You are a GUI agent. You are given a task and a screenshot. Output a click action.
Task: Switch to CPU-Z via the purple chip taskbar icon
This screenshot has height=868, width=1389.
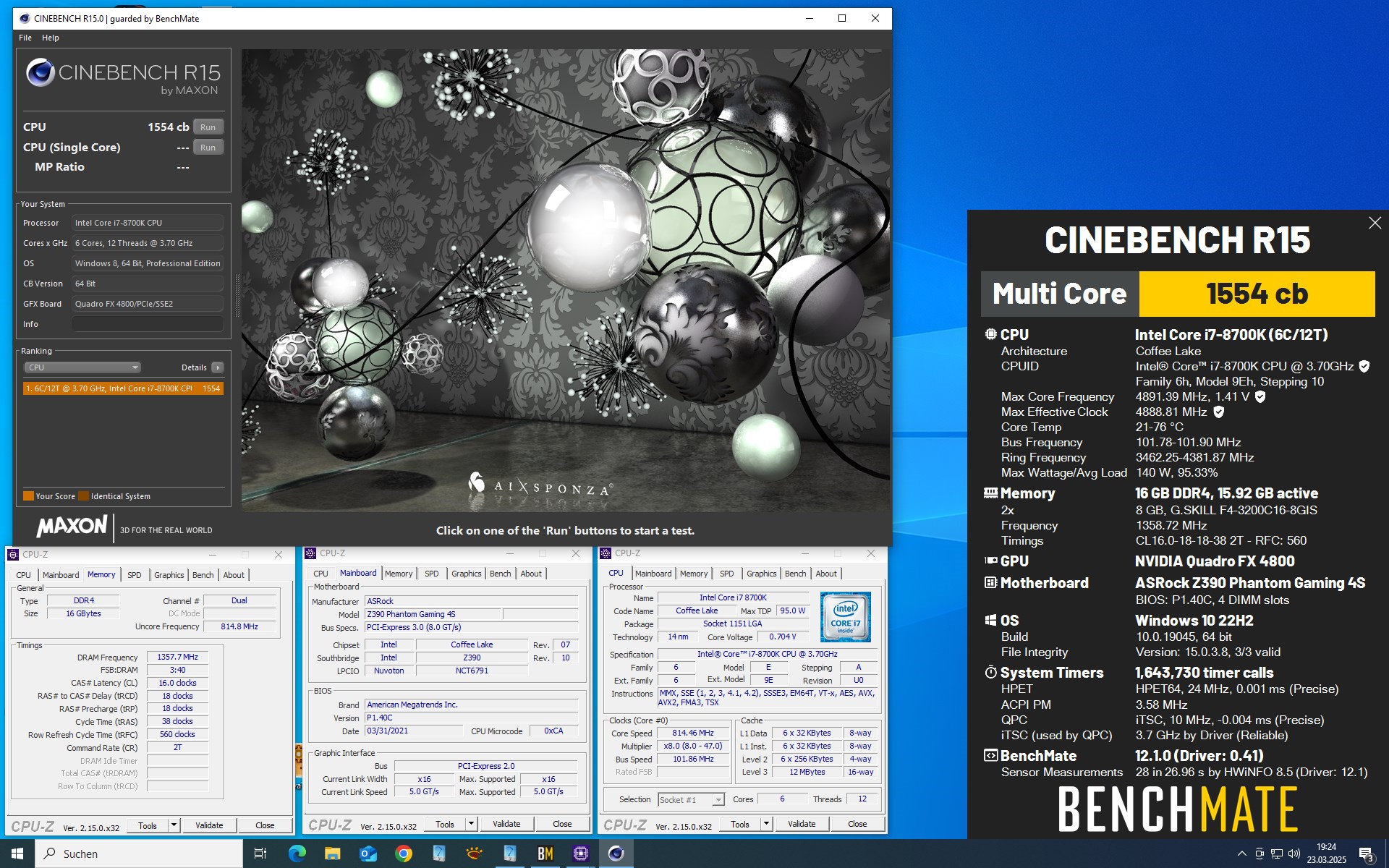580,854
